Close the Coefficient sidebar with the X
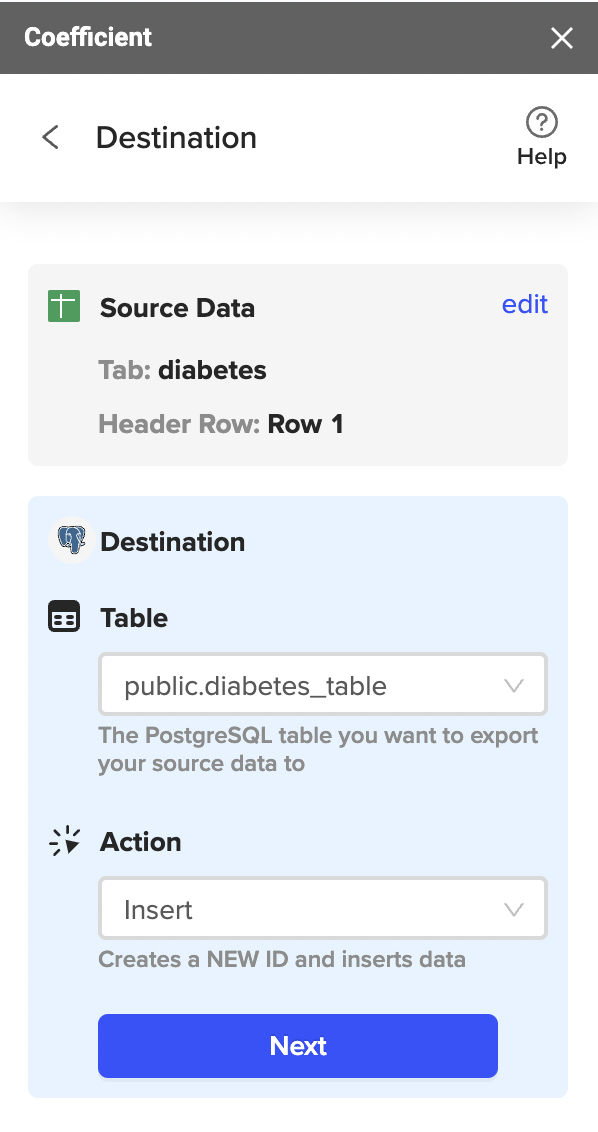Screen dimensions: 598x1132 pyautogui.click(x=562, y=38)
